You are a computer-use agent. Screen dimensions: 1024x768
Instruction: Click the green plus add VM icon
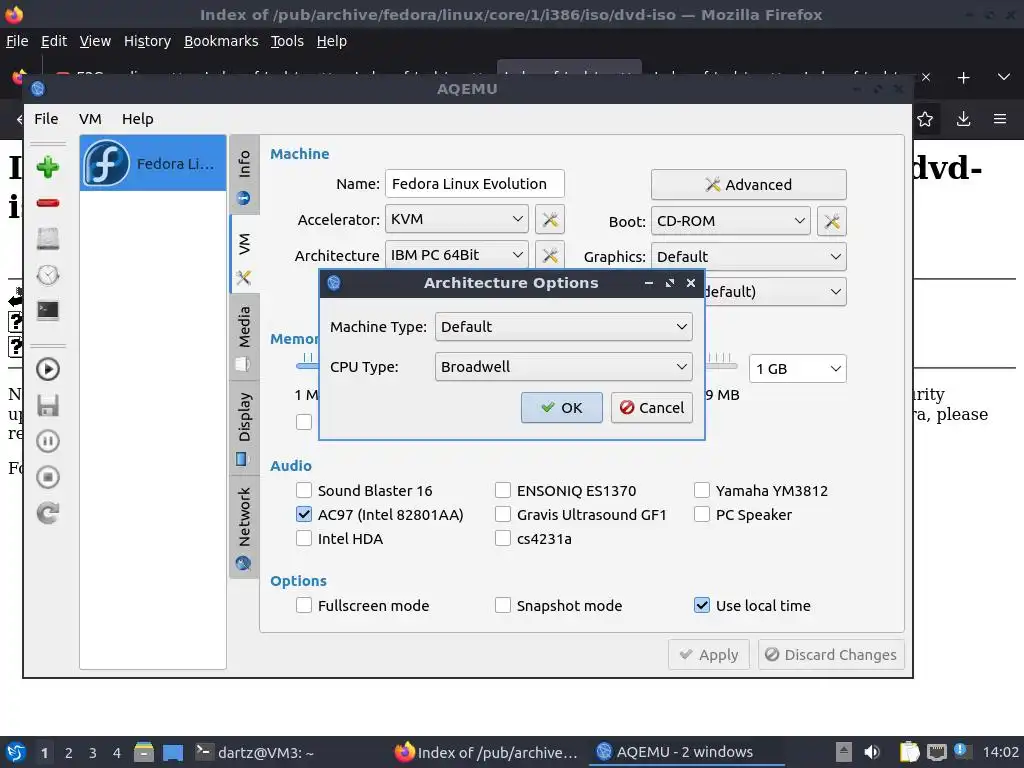(x=48, y=167)
